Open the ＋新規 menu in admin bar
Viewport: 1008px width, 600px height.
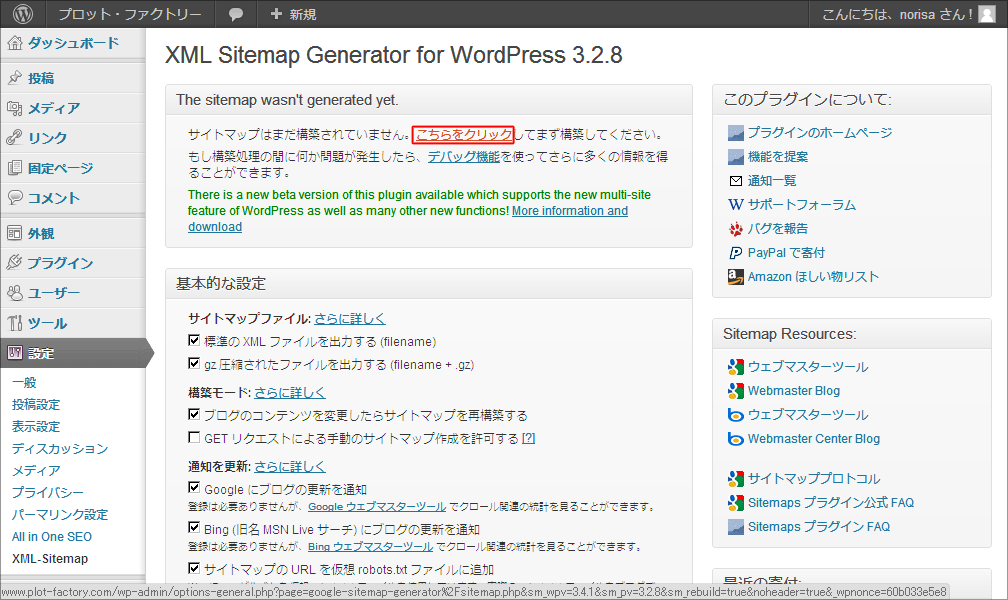point(293,14)
